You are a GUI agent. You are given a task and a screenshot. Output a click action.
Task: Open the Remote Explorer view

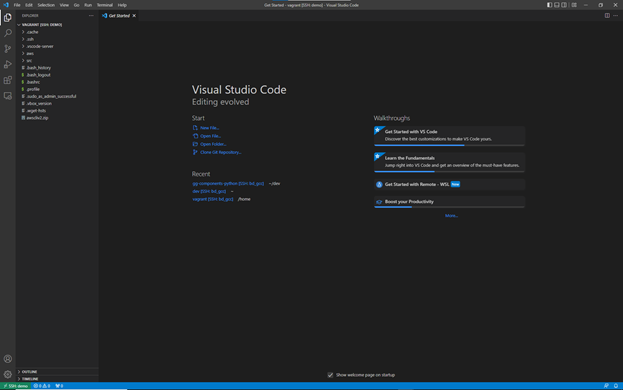pyautogui.click(x=8, y=96)
